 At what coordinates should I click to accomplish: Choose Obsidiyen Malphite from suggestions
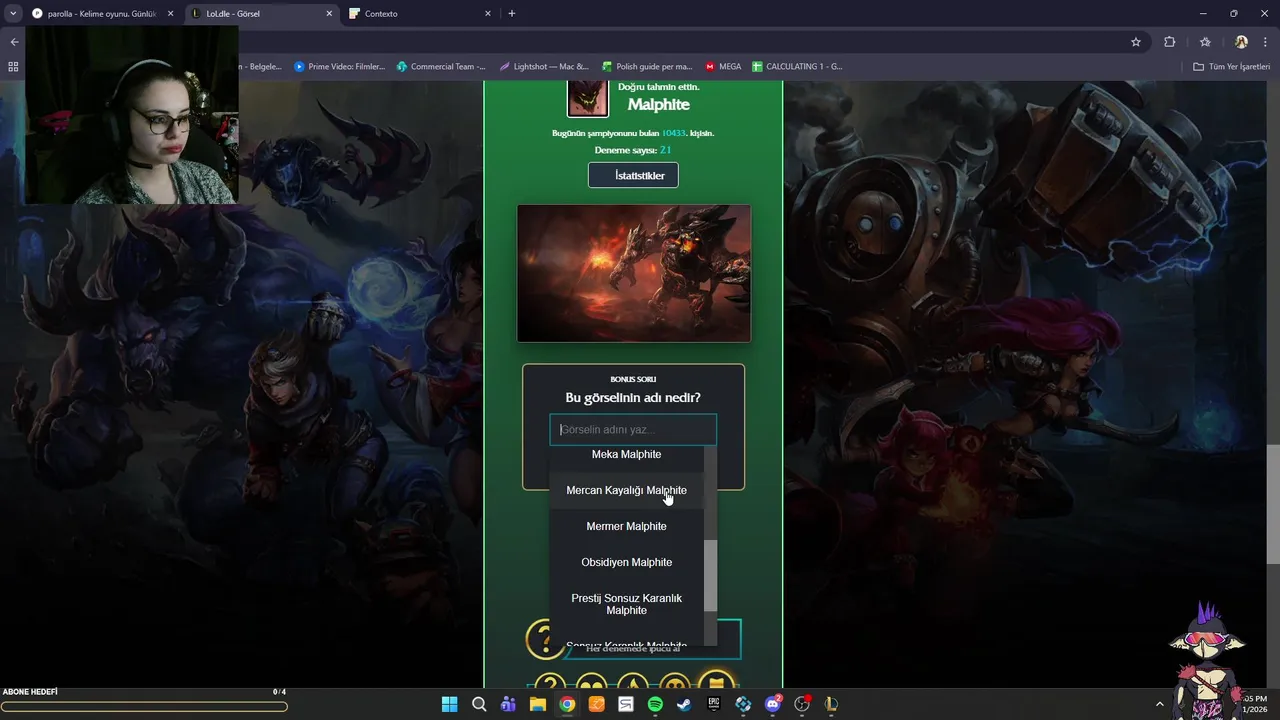click(x=626, y=562)
